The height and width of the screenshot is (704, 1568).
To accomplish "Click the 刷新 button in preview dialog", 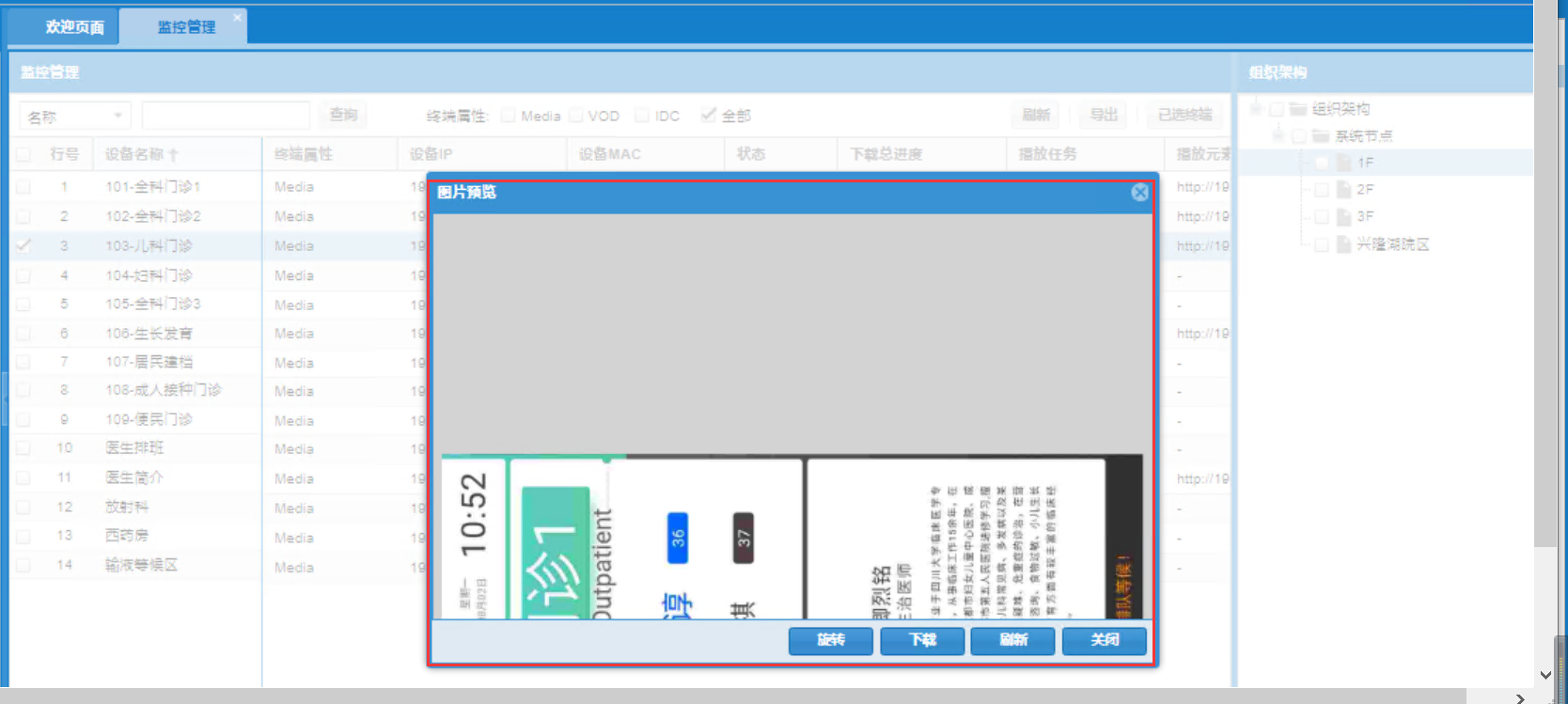I will (1013, 640).
